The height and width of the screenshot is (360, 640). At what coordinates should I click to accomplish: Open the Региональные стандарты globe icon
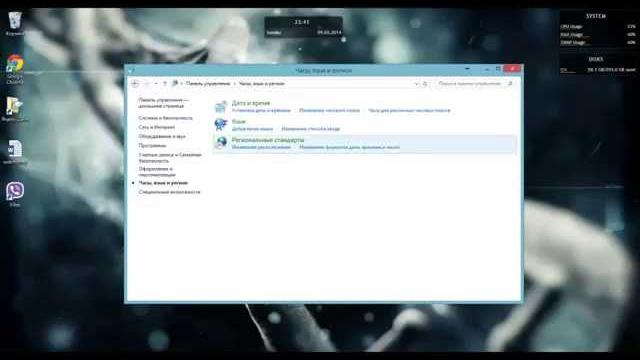tap(221, 143)
